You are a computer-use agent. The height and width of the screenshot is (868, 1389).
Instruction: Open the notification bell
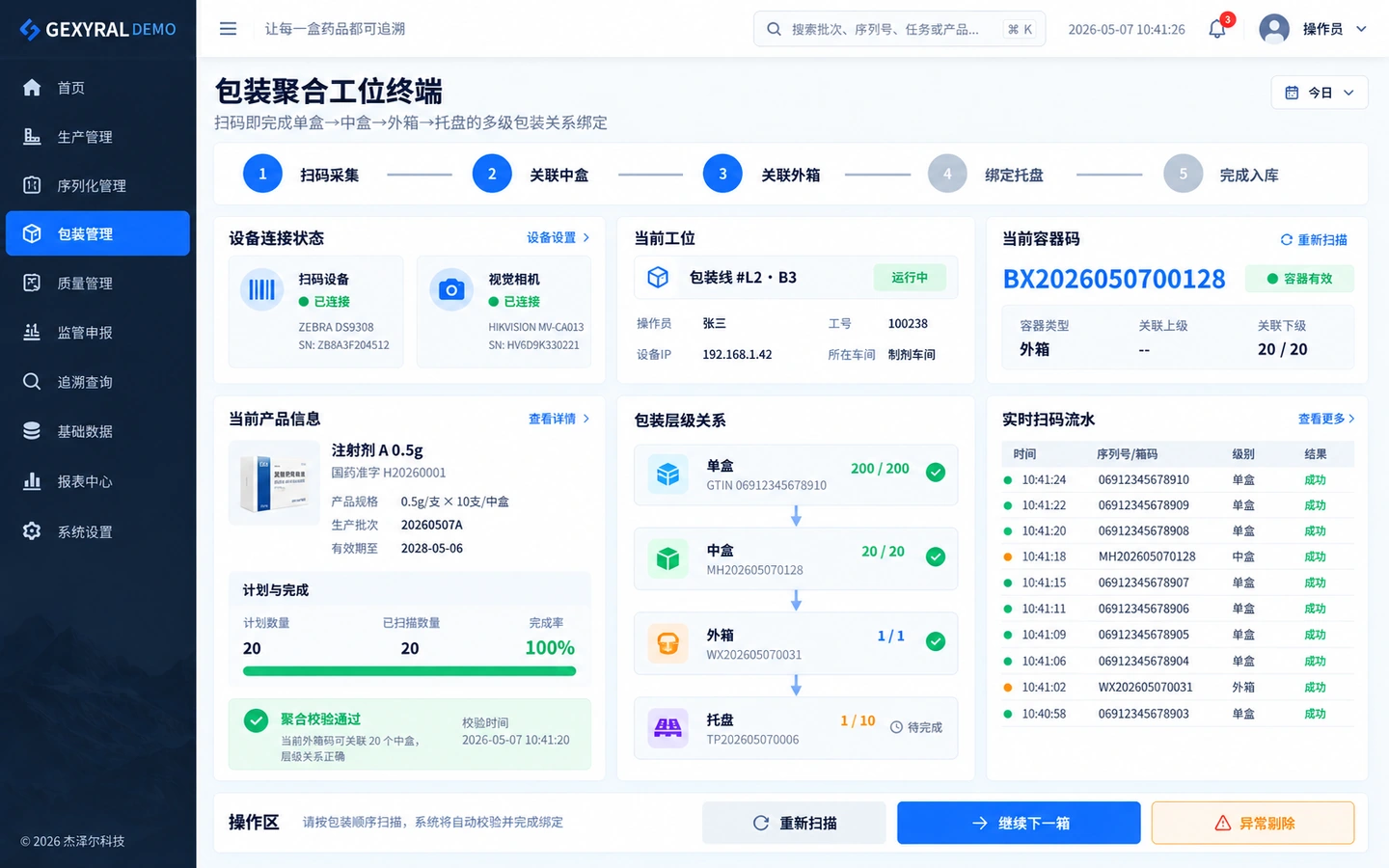[x=1217, y=29]
